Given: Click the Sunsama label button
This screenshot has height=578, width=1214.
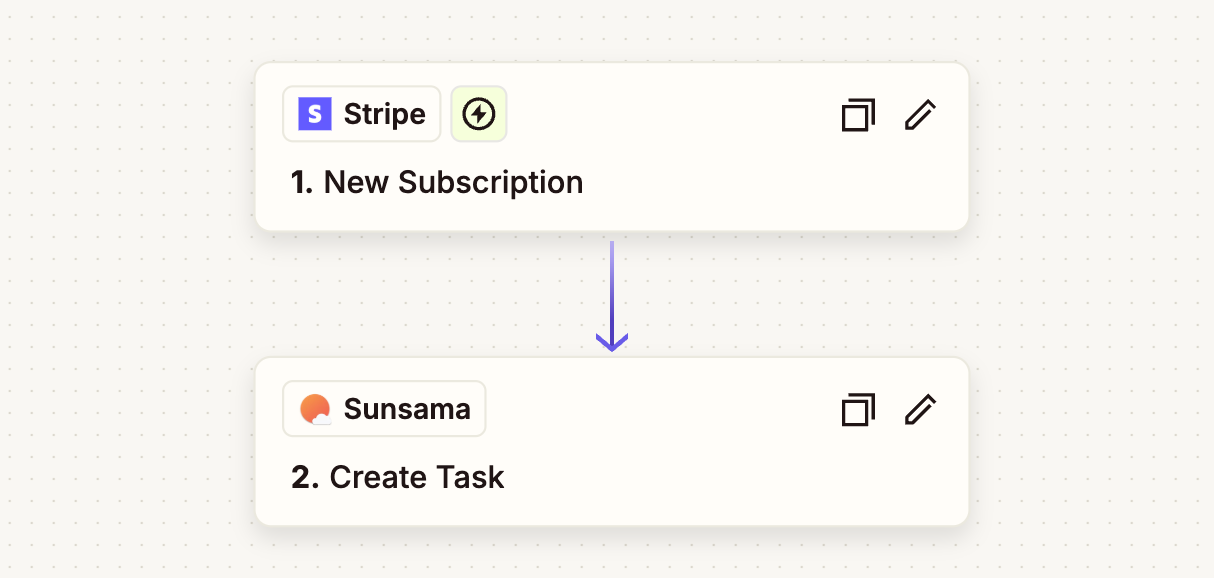Looking at the screenshot, I should click(384, 408).
